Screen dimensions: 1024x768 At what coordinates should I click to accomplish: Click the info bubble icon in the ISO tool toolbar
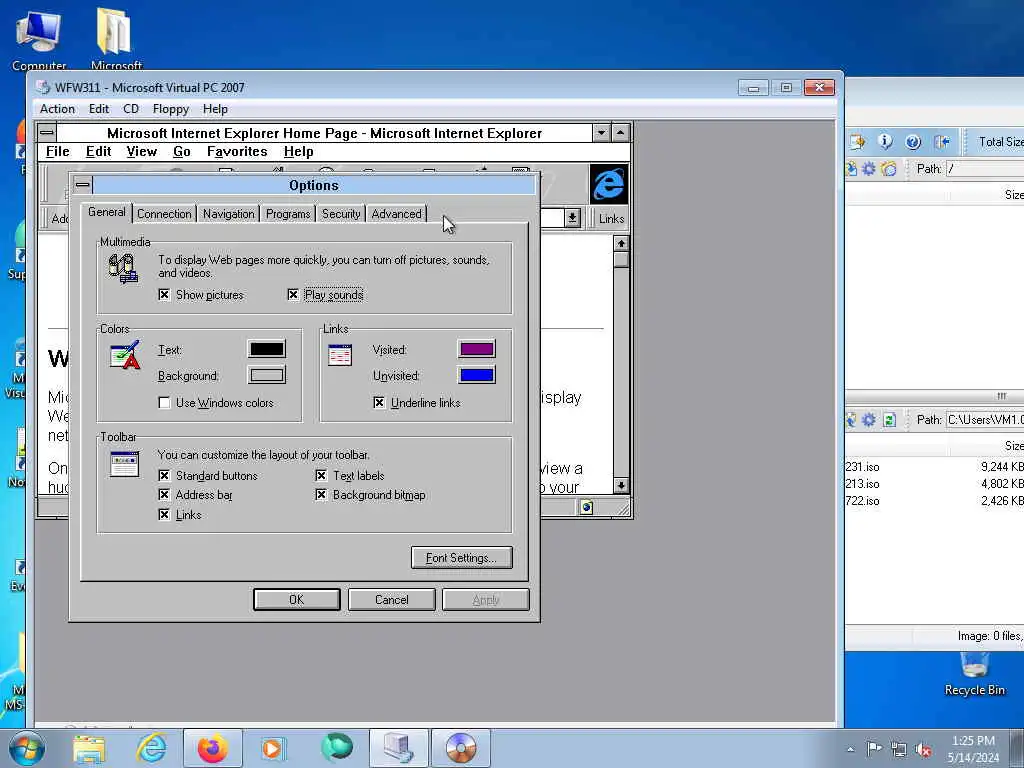tap(885, 141)
